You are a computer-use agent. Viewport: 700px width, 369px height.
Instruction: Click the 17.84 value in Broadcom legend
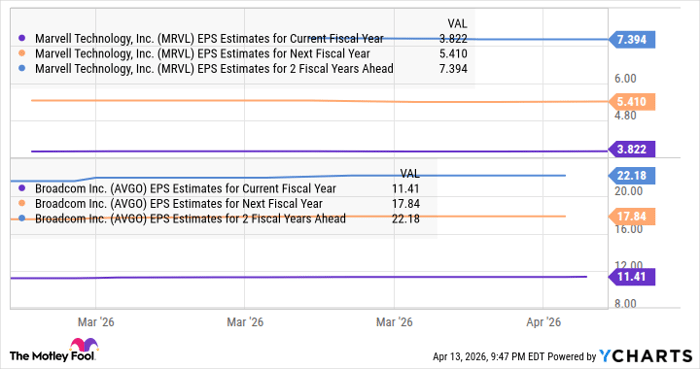406,204
